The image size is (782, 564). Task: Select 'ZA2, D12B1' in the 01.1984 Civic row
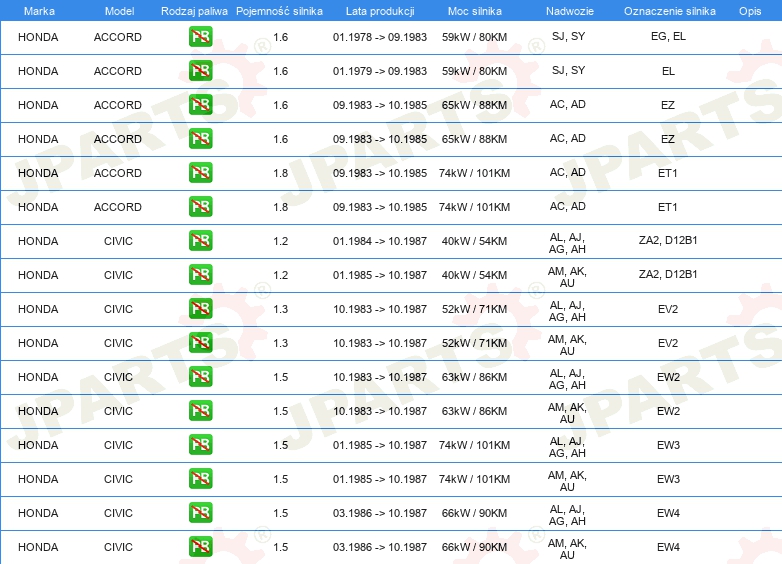668,240
